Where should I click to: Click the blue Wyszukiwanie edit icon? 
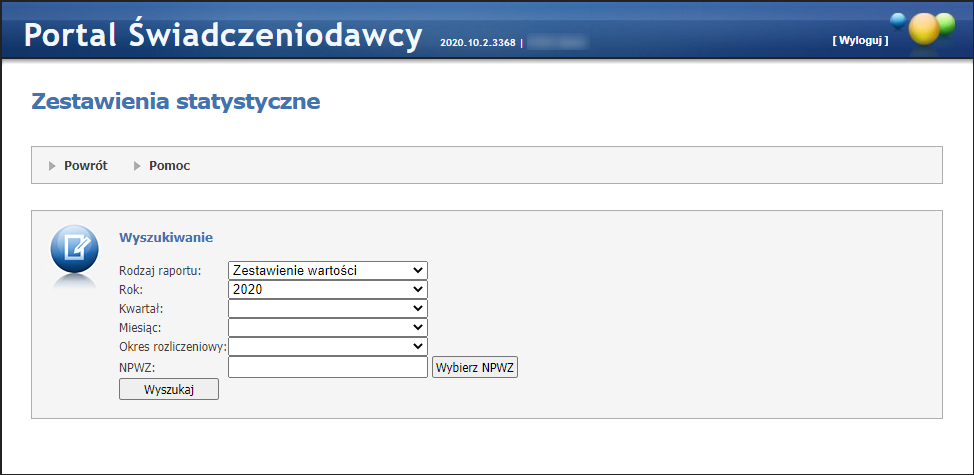click(x=75, y=248)
